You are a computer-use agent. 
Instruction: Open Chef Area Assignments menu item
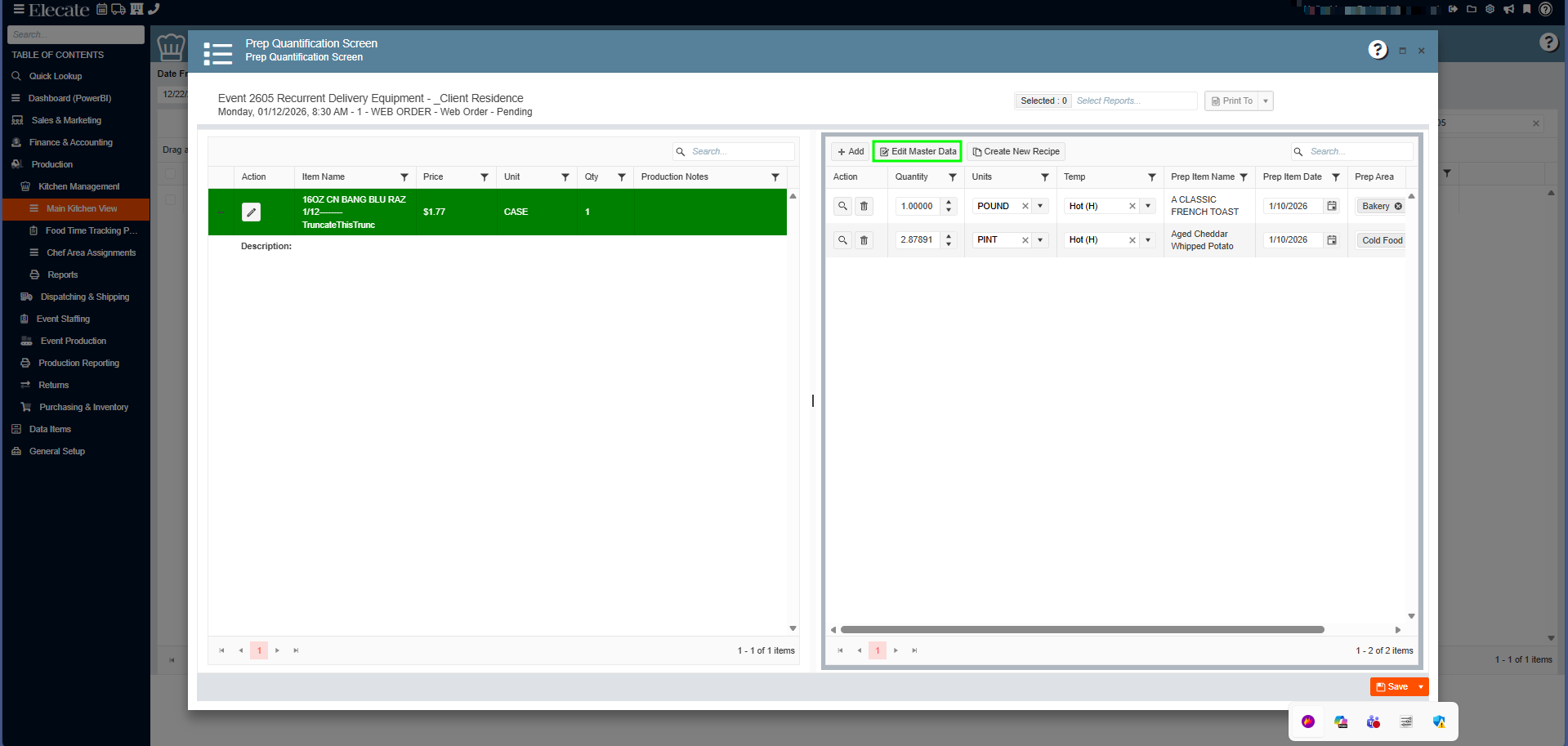tap(91, 253)
